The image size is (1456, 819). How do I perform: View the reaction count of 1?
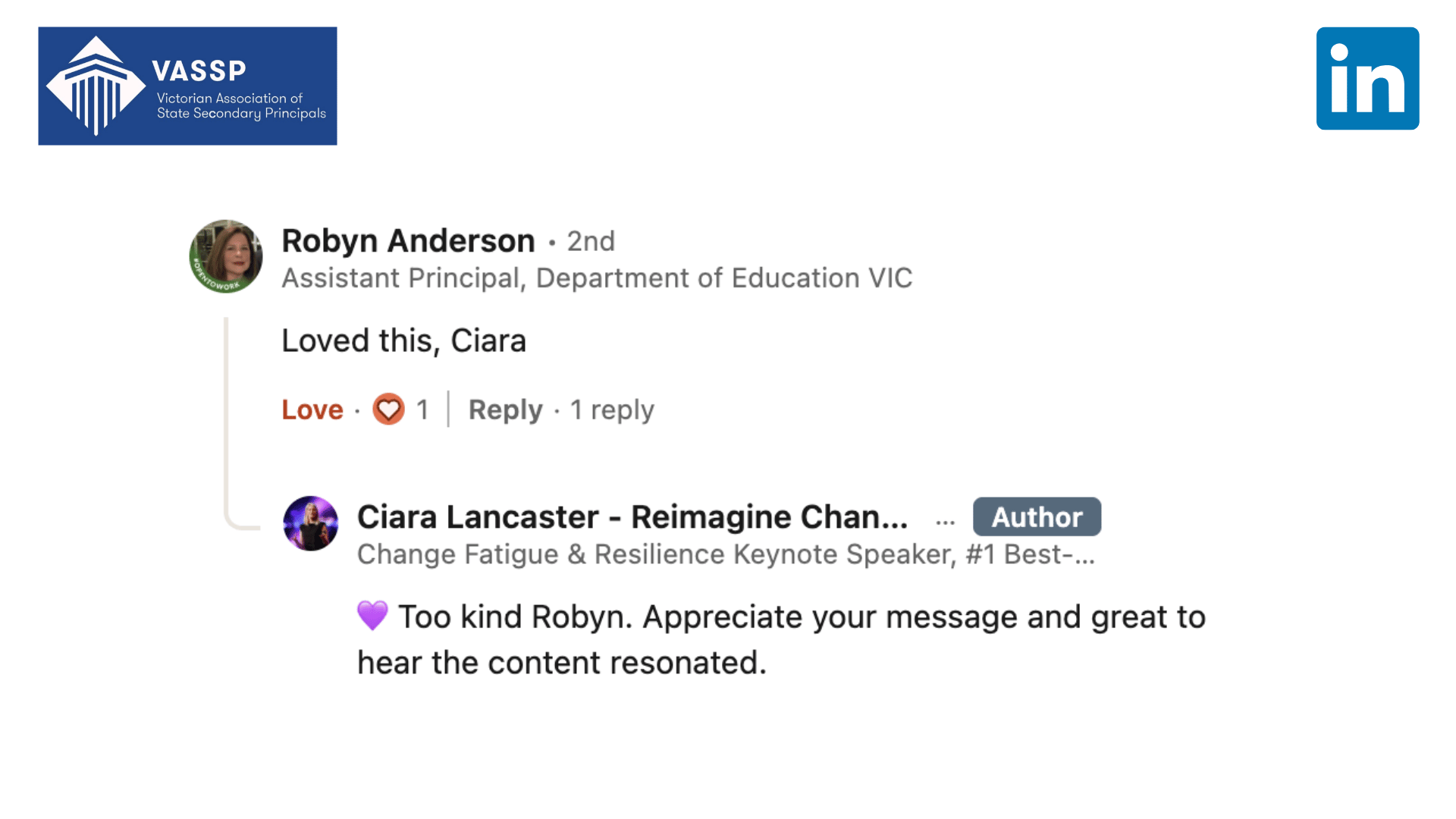coord(422,409)
